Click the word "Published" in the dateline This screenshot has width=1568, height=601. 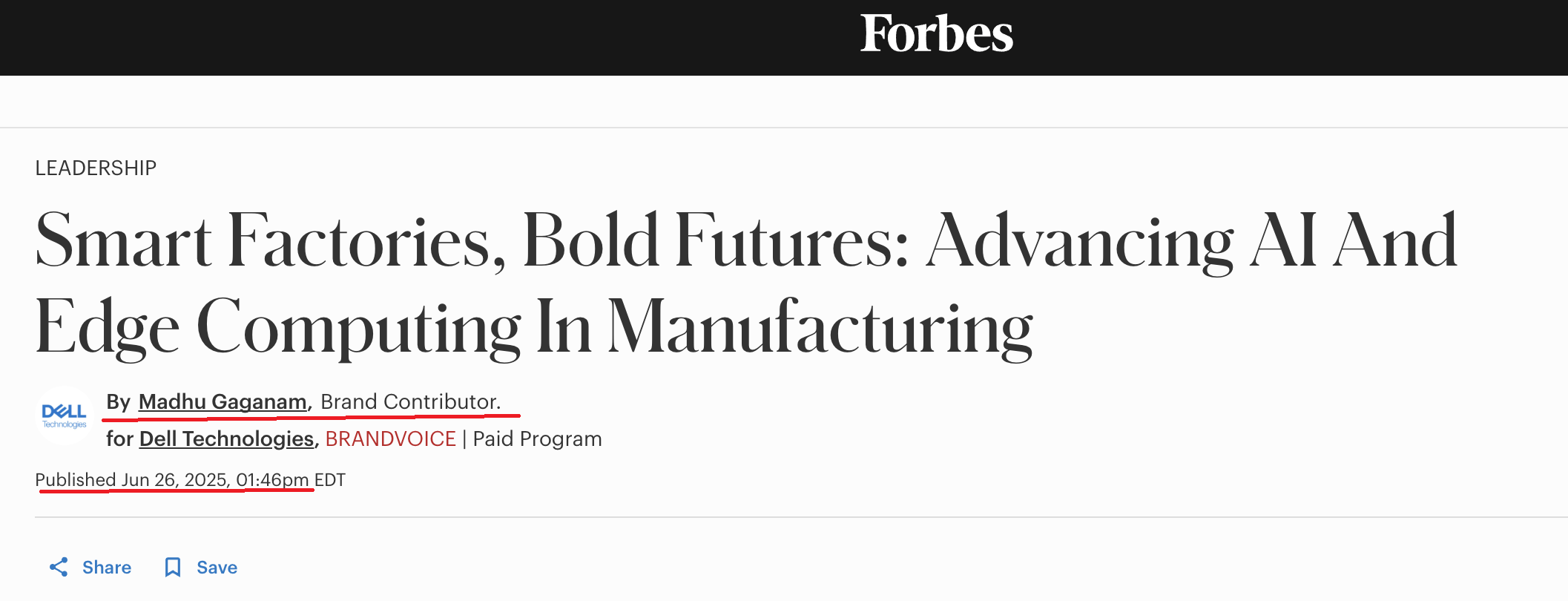pyautogui.click(x=76, y=480)
